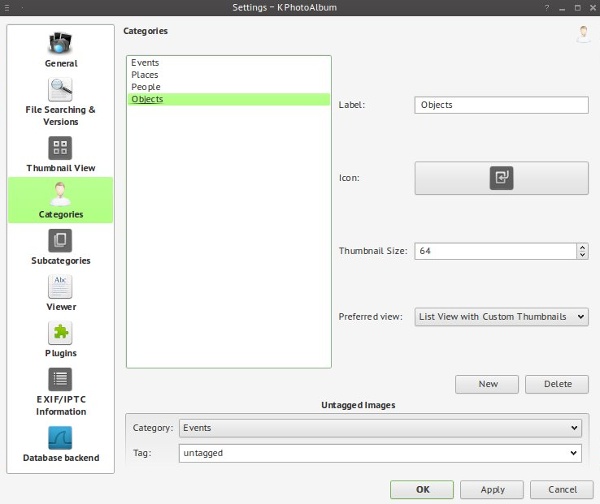
Task: Expand the Preferred view dropdown
Action: tap(501, 316)
